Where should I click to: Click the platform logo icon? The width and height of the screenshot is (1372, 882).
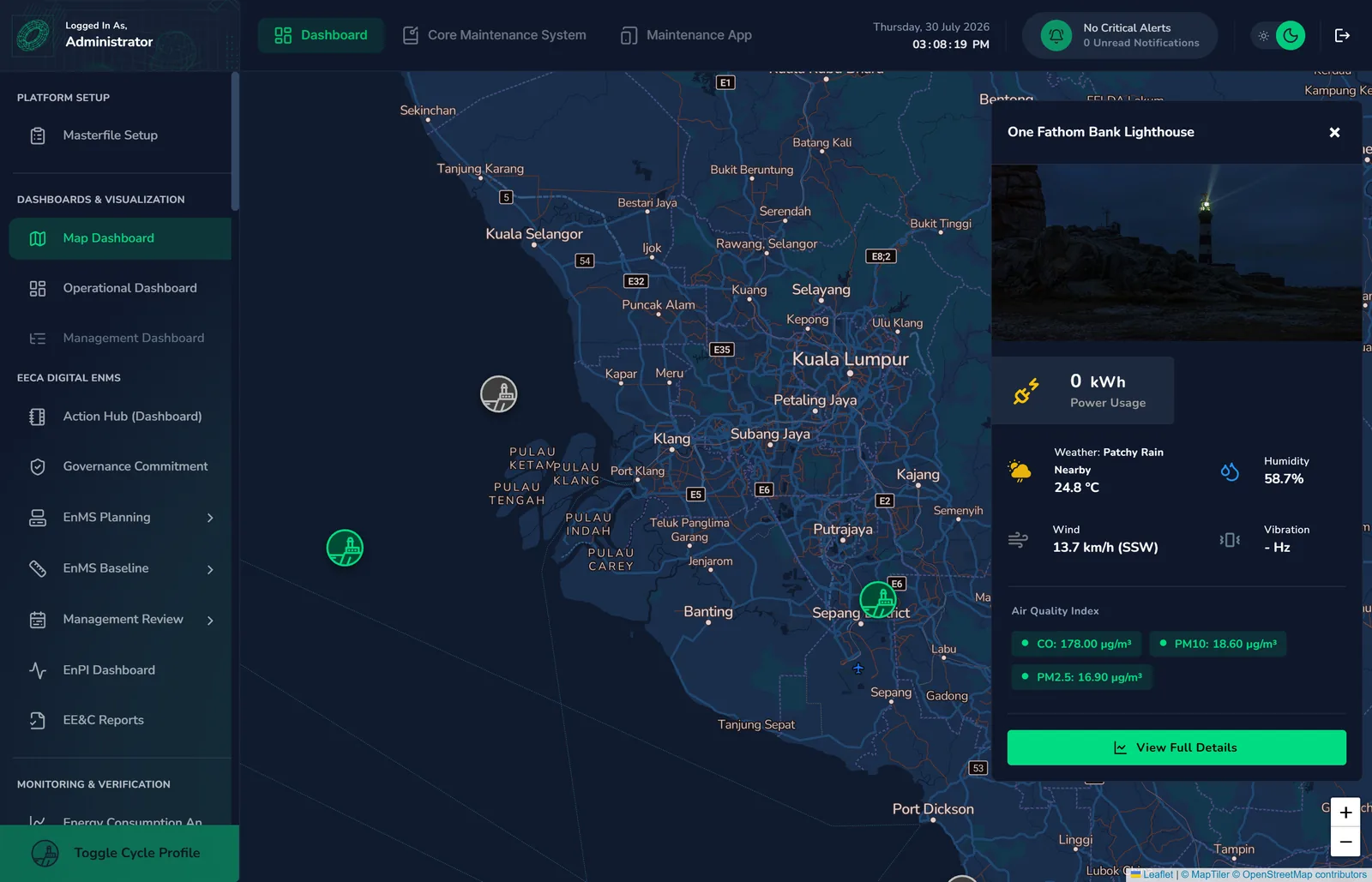tap(33, 35)
